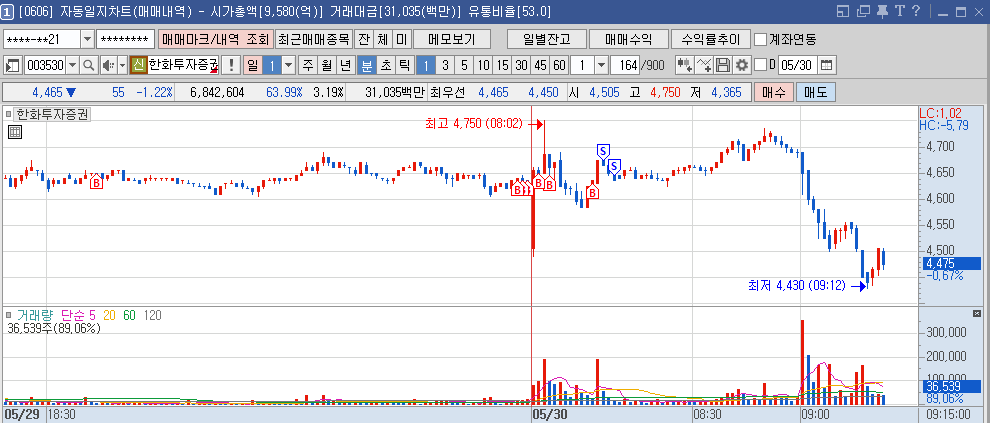Select the 초 second chart toggle
The width and height of the screenshot is (990, 423).
point(385,65)
